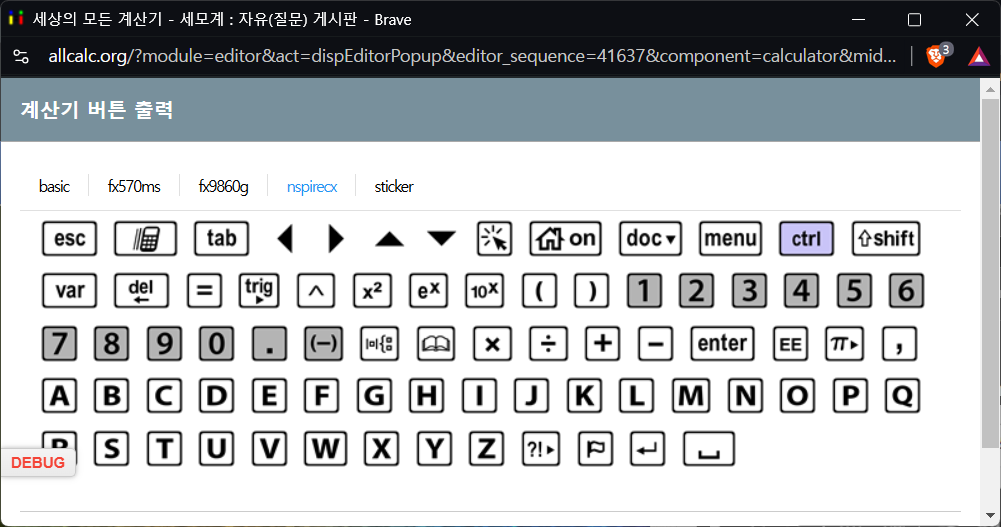1001x527 pixels.
Task: Click the flag key icon
Action: click(x=596, y=449)
